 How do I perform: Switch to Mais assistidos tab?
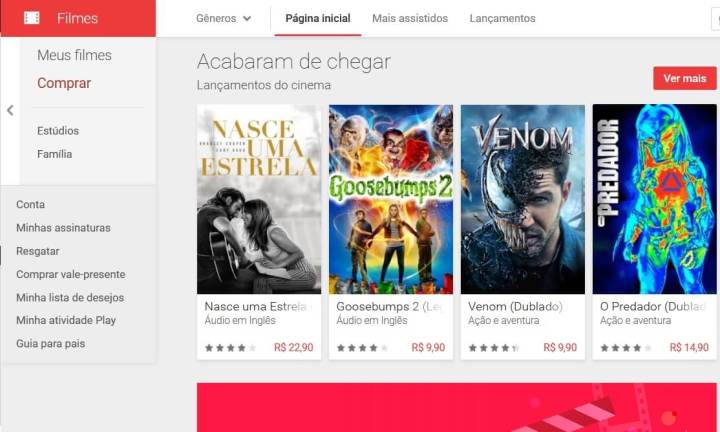click(x=410, y=18)
